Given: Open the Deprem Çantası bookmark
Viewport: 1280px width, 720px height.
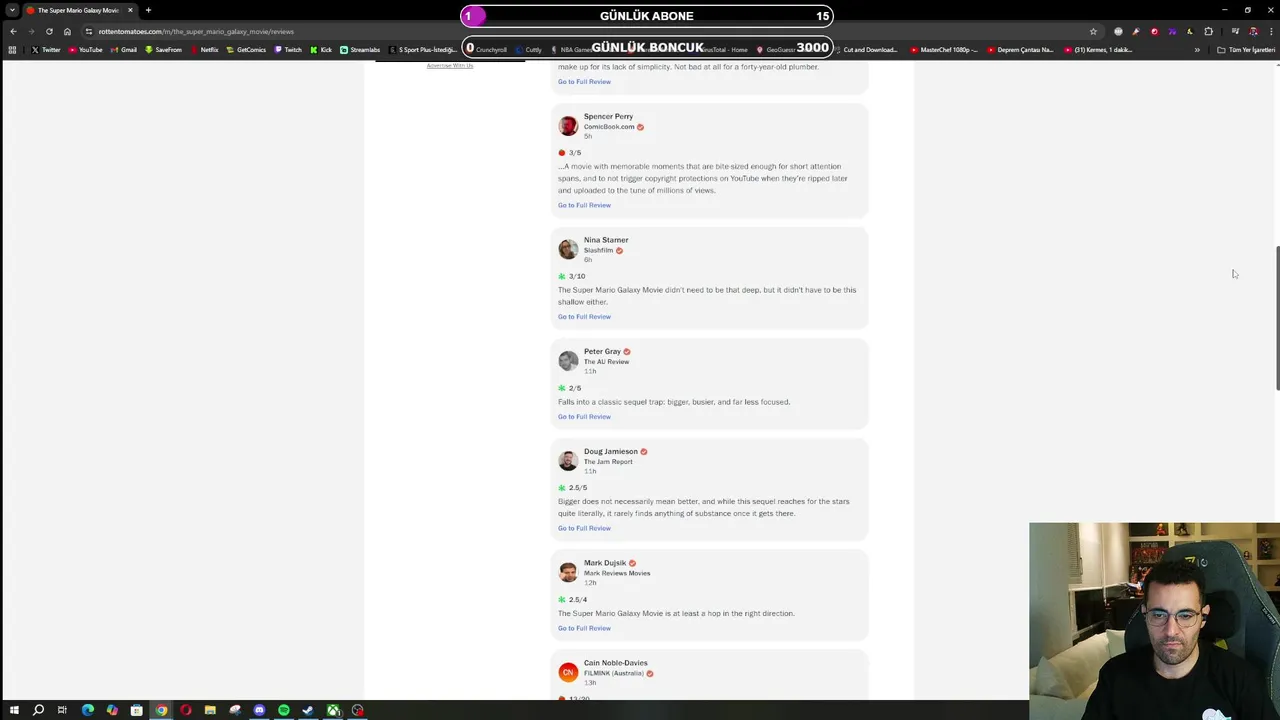Looking at the screenshot, I should [1021, 49].
